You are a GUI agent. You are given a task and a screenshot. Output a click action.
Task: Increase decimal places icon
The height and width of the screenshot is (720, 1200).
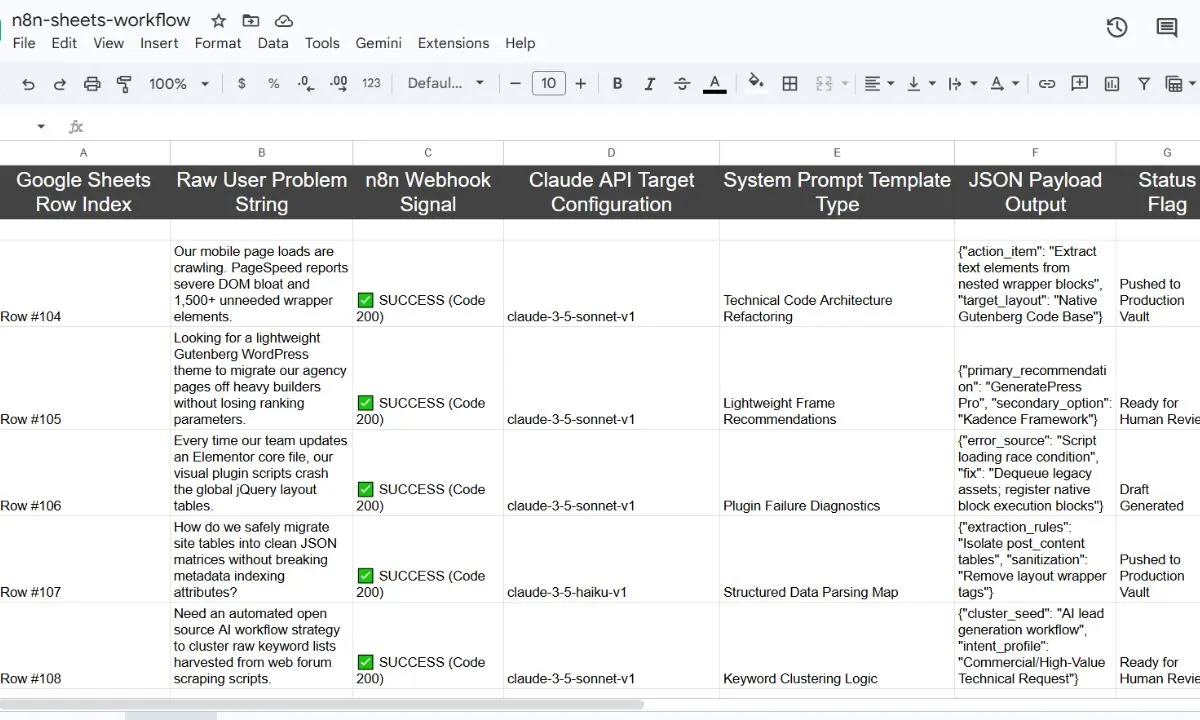(338, 84)
